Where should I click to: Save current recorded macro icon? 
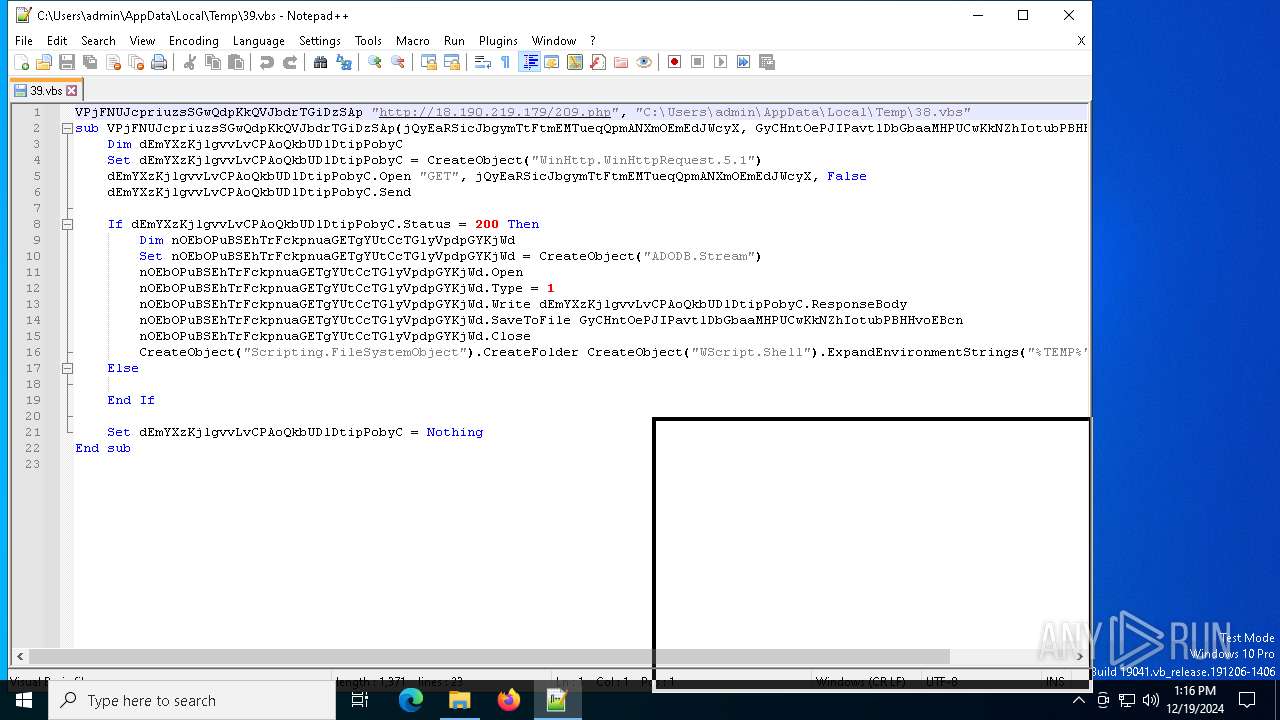(767, 62)
